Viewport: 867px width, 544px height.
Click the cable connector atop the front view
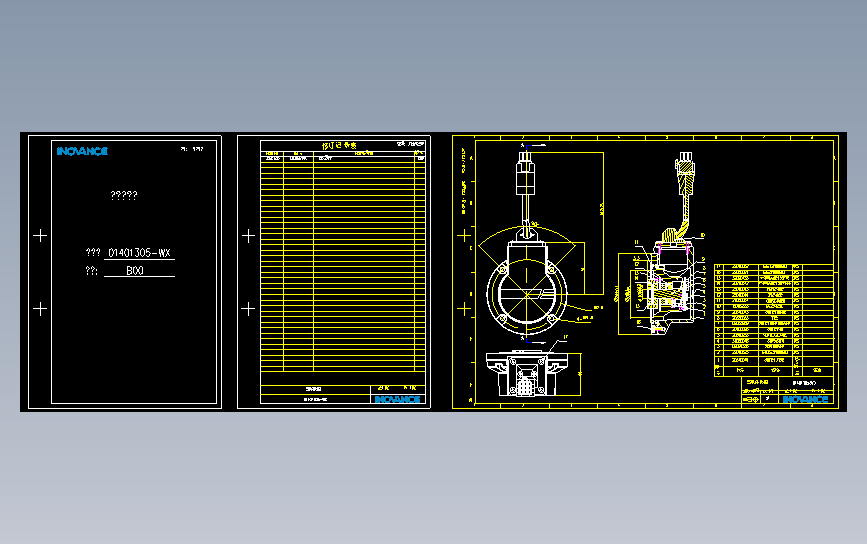(x=525, y=172)
